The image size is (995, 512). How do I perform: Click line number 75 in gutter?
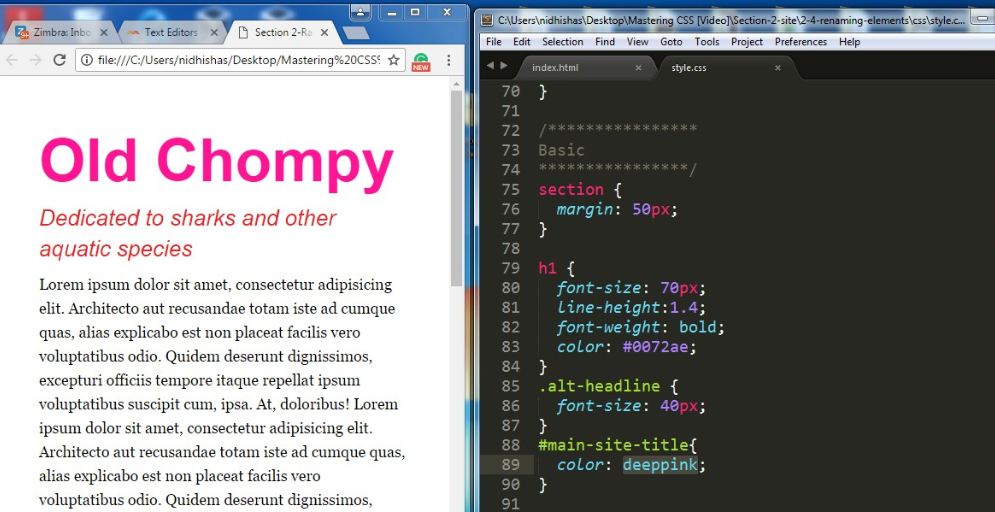click(510, 190)
